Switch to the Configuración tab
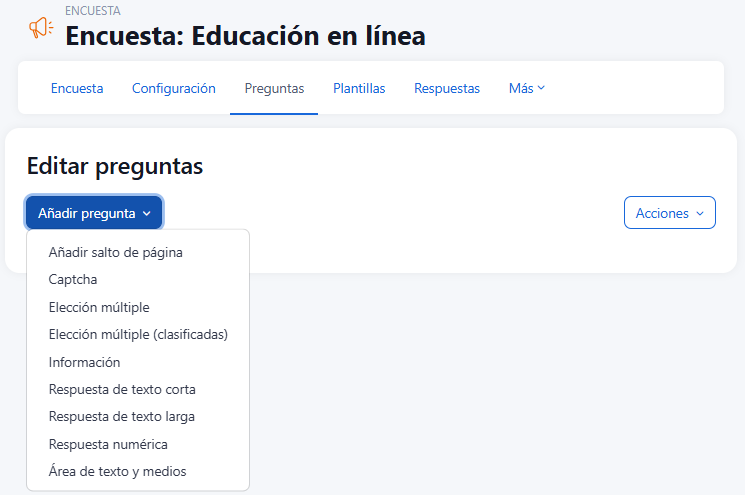 [x=174, y=88]
